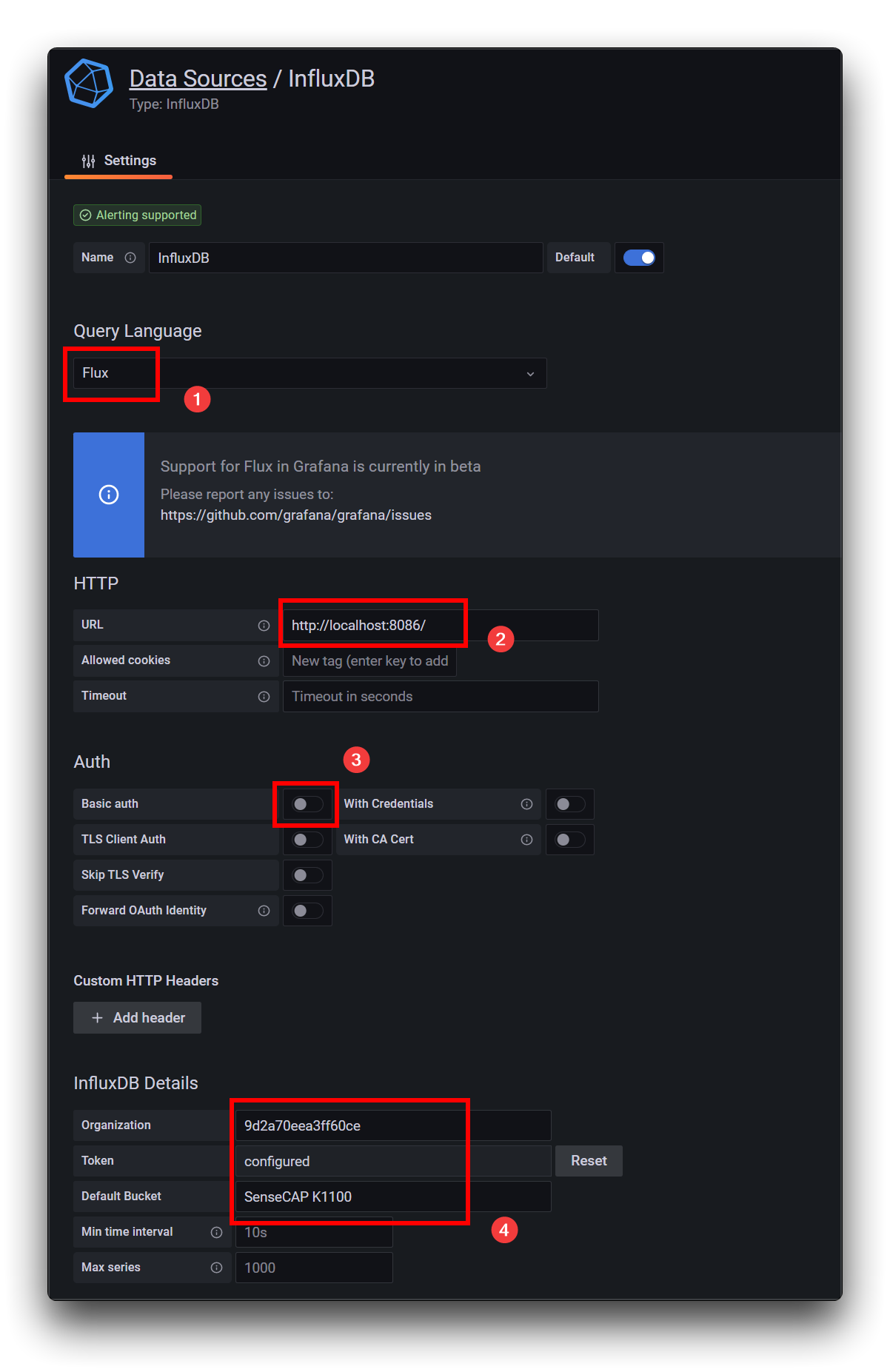
Task: Click the URL input field
Action: (441, 626)
